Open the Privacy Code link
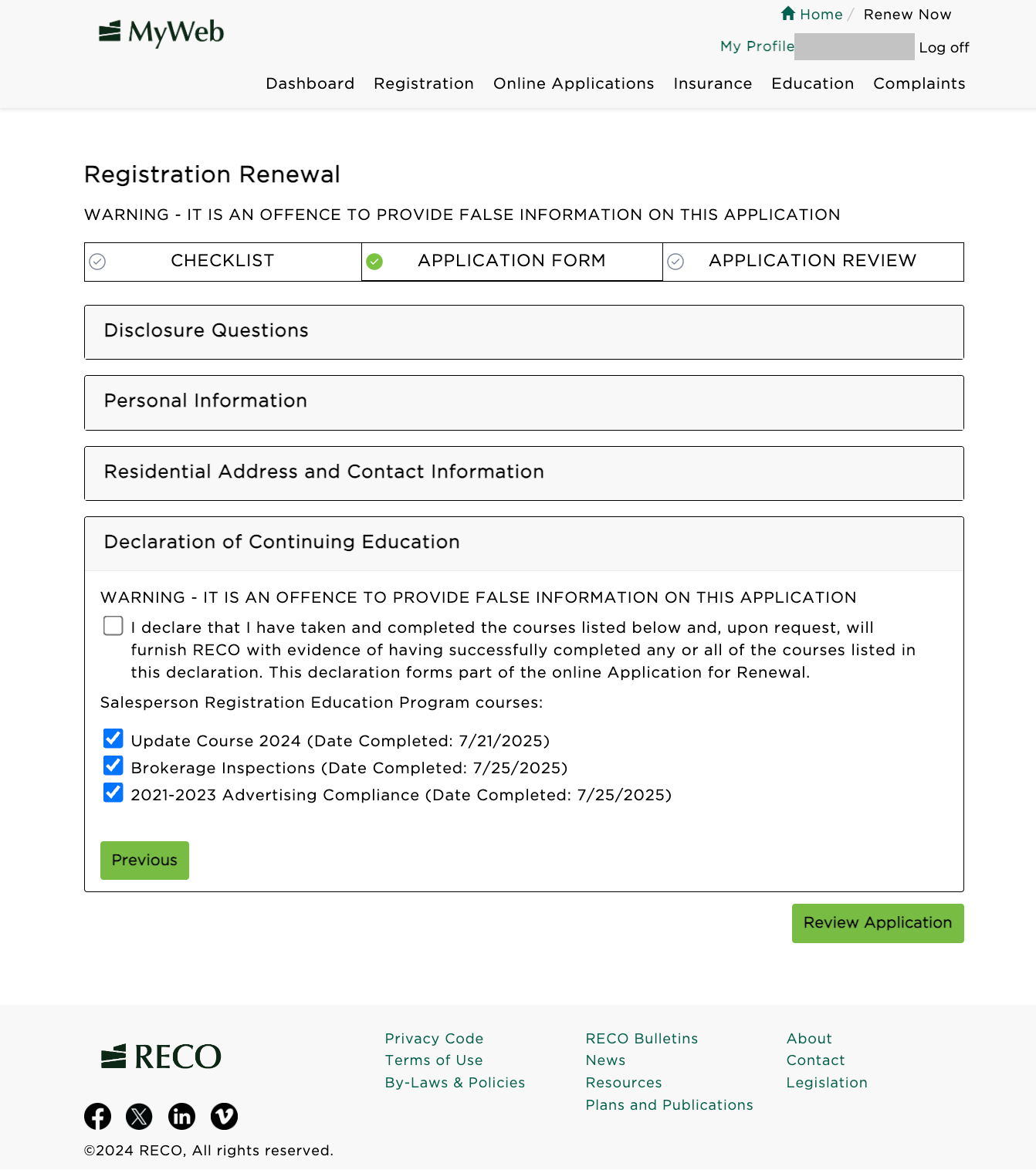 coord(434,1038)
